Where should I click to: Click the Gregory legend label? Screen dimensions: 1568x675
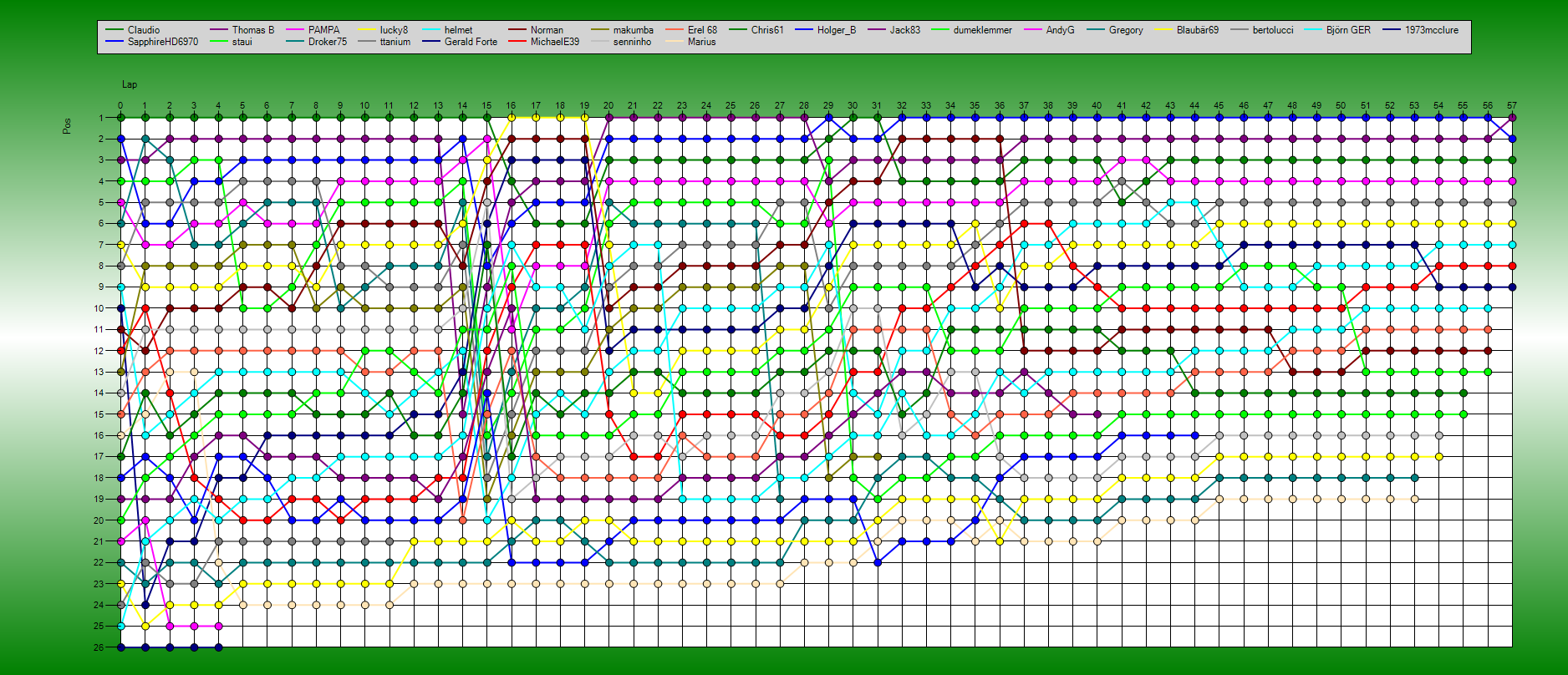pos(1126,30)
